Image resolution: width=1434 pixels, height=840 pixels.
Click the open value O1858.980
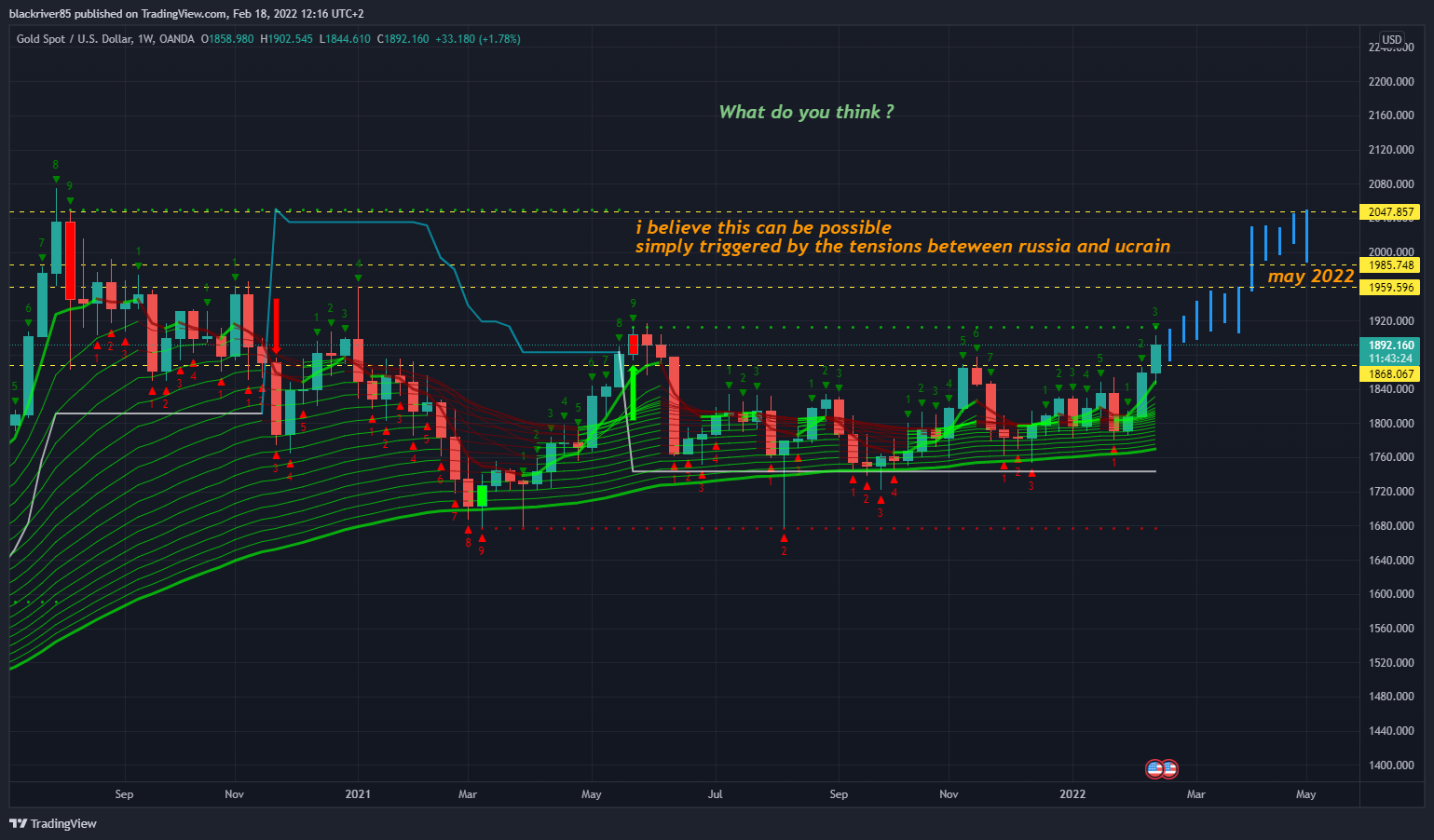click(226, 39)
